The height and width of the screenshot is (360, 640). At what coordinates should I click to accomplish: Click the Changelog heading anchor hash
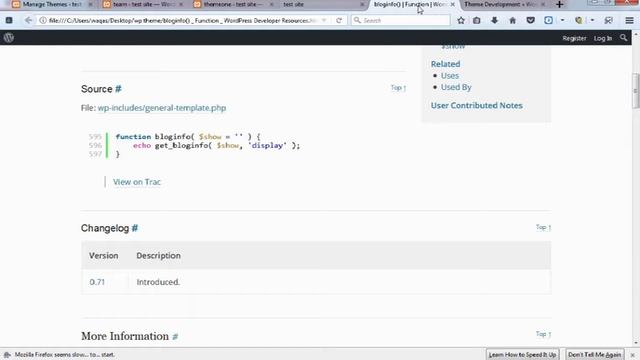pyautogui.click(x=135, y=228)
